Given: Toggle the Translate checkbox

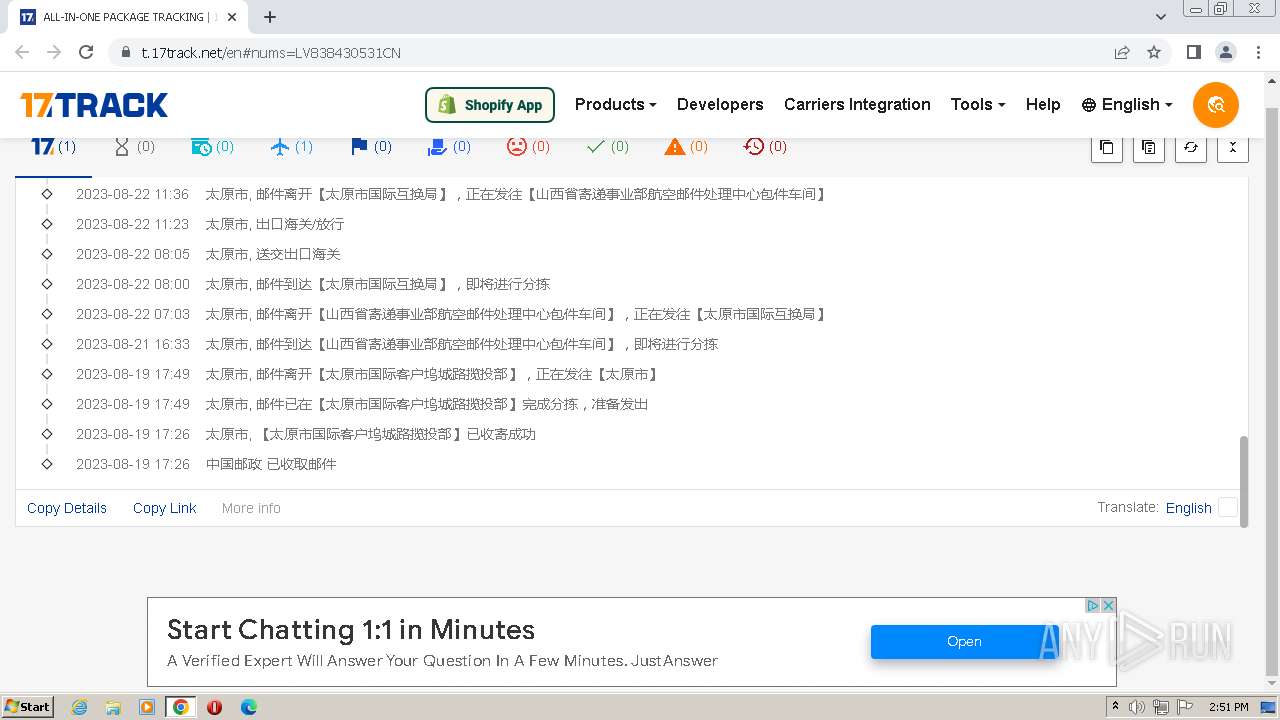Looking at the screenshot, I should [1228, 507].
